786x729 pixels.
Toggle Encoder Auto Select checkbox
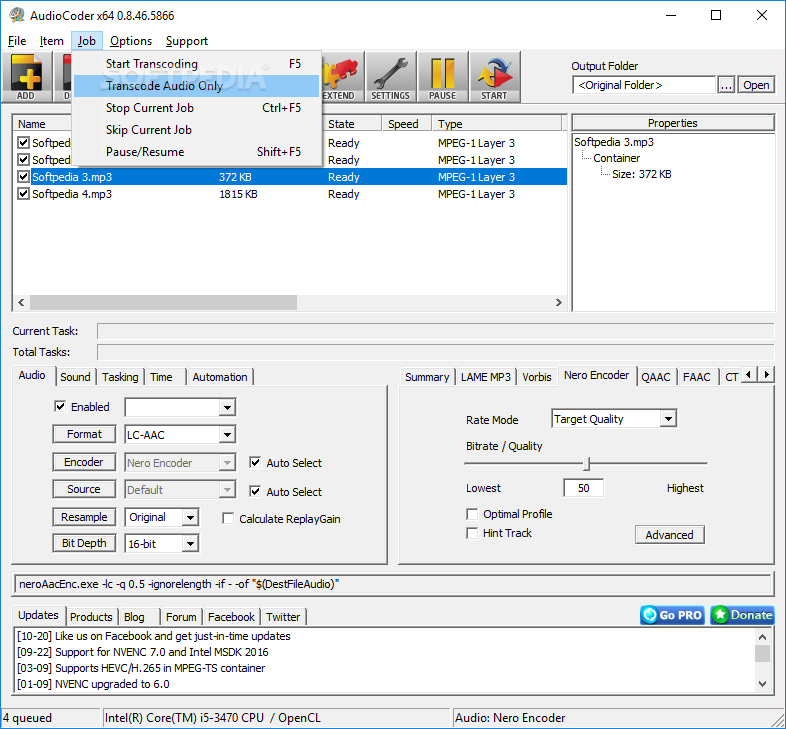point(255,462)
